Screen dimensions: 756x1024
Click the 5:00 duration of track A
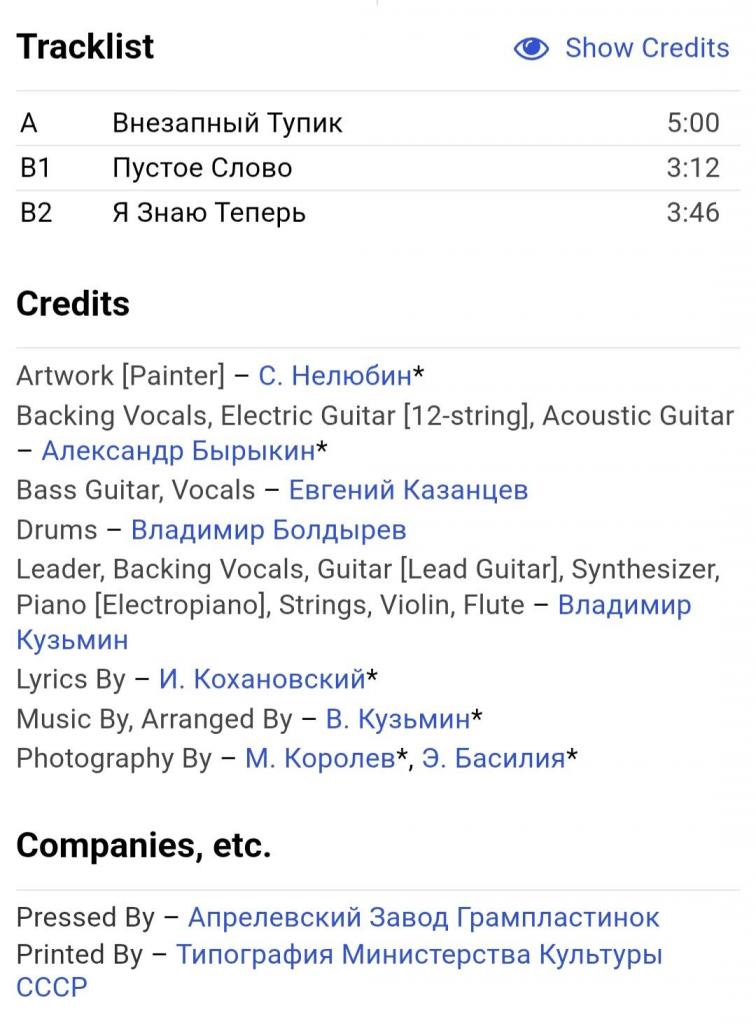tap(693, 123)
